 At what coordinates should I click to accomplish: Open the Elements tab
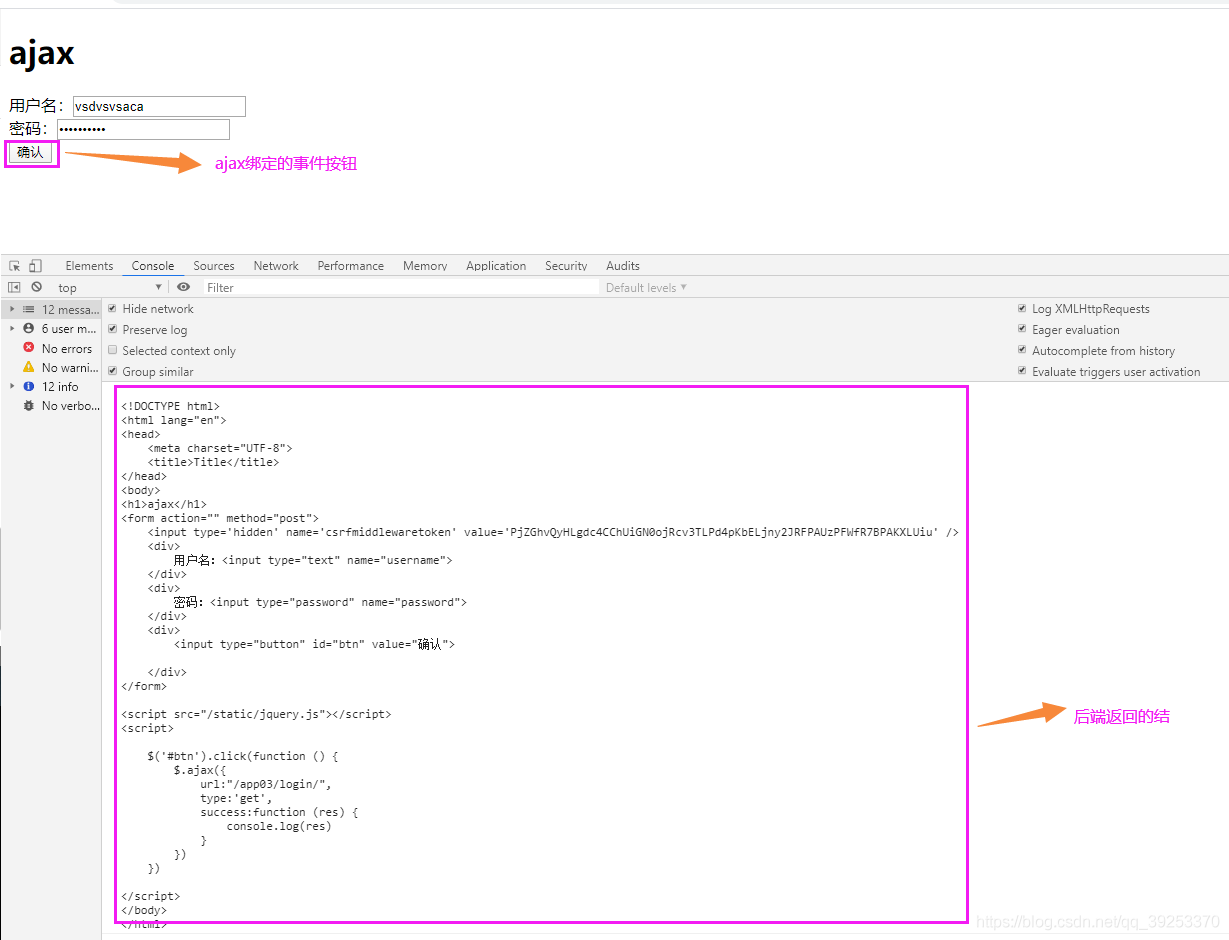(x=89, y=266)
